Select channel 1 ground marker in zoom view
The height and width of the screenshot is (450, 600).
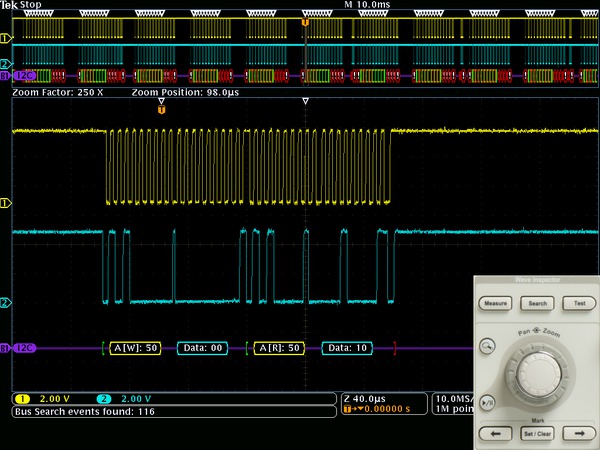tap(5, 203)
